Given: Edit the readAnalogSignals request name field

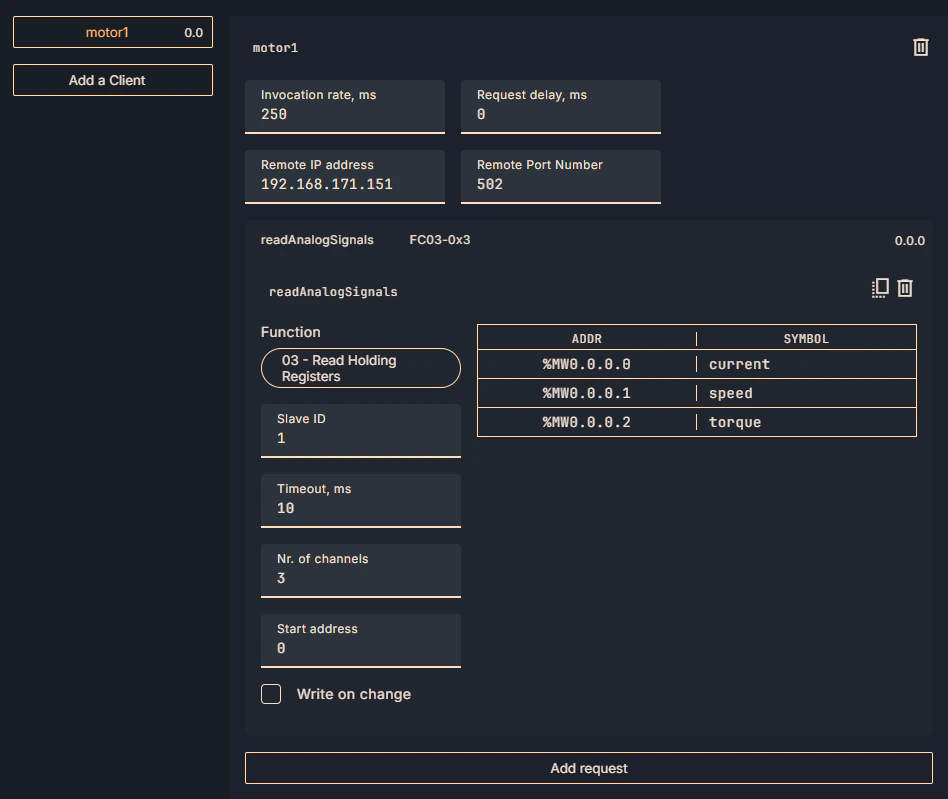Looking at the screenshot, I should click(x=333, y=292).
